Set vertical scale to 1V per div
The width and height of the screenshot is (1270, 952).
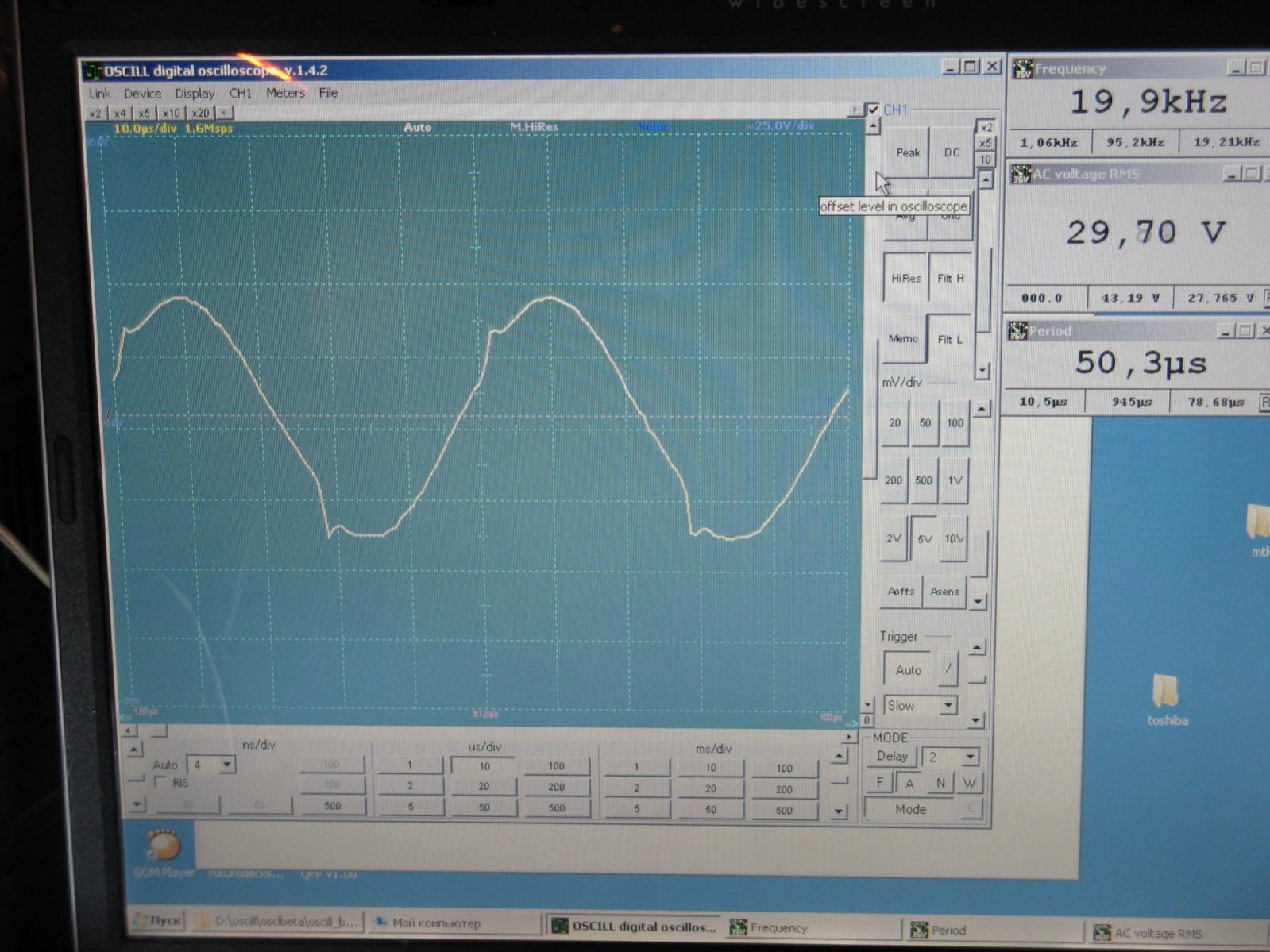(955, 480)
